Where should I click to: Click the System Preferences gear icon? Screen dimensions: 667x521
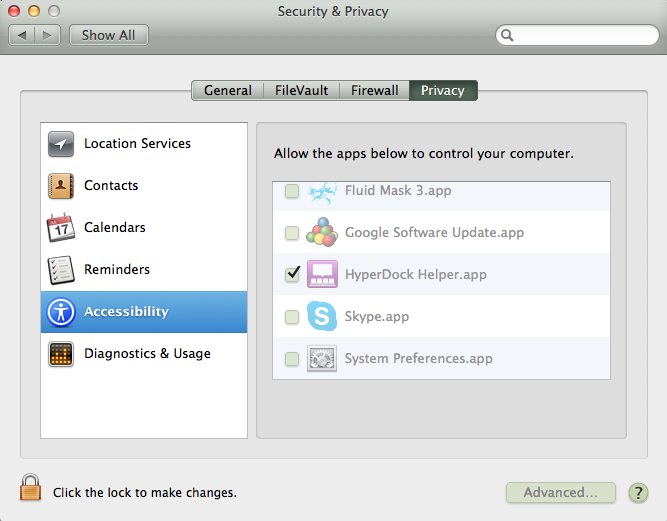322,358
